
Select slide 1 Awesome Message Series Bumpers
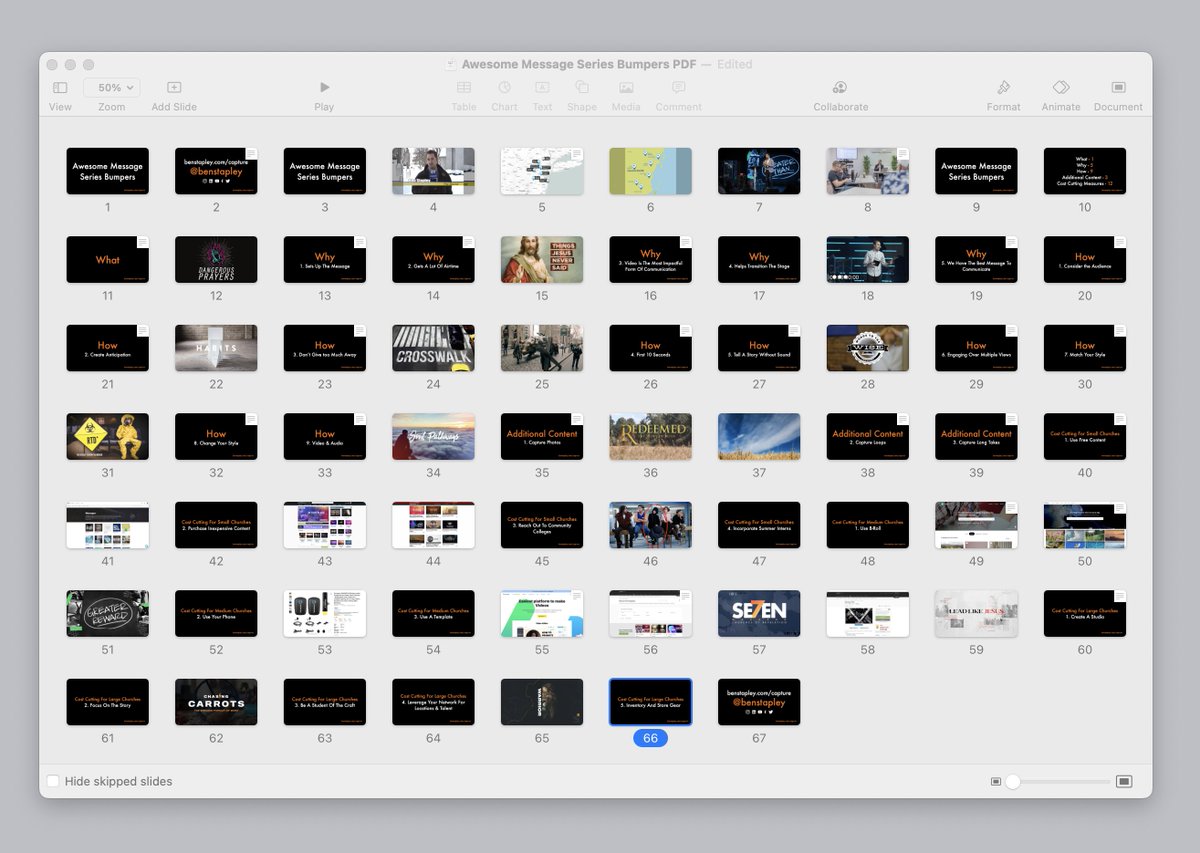107,171
